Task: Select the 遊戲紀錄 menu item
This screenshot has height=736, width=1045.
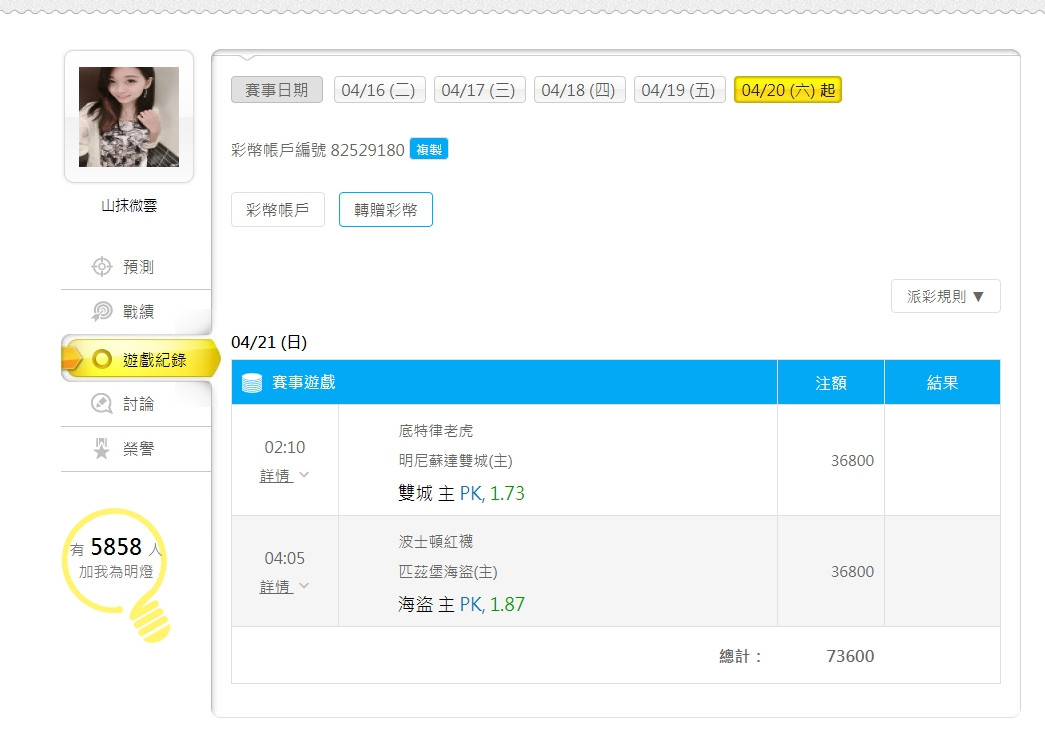Action: pyautogui.click(x=141, y=359)
